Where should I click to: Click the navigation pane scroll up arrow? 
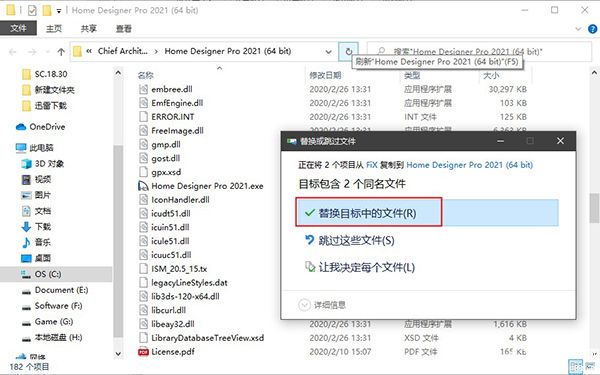118,72
